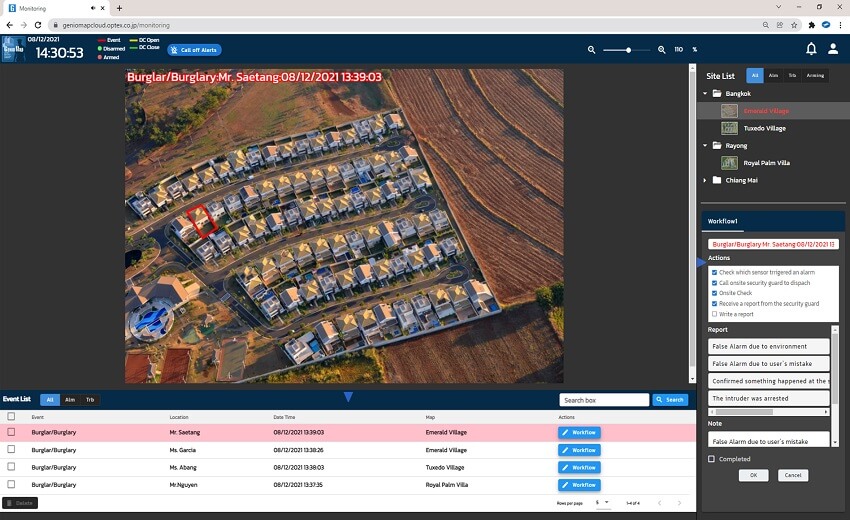The image size is (850, 520).
Task: Click the zoom out magnifier icon
Action: (591, 49)
